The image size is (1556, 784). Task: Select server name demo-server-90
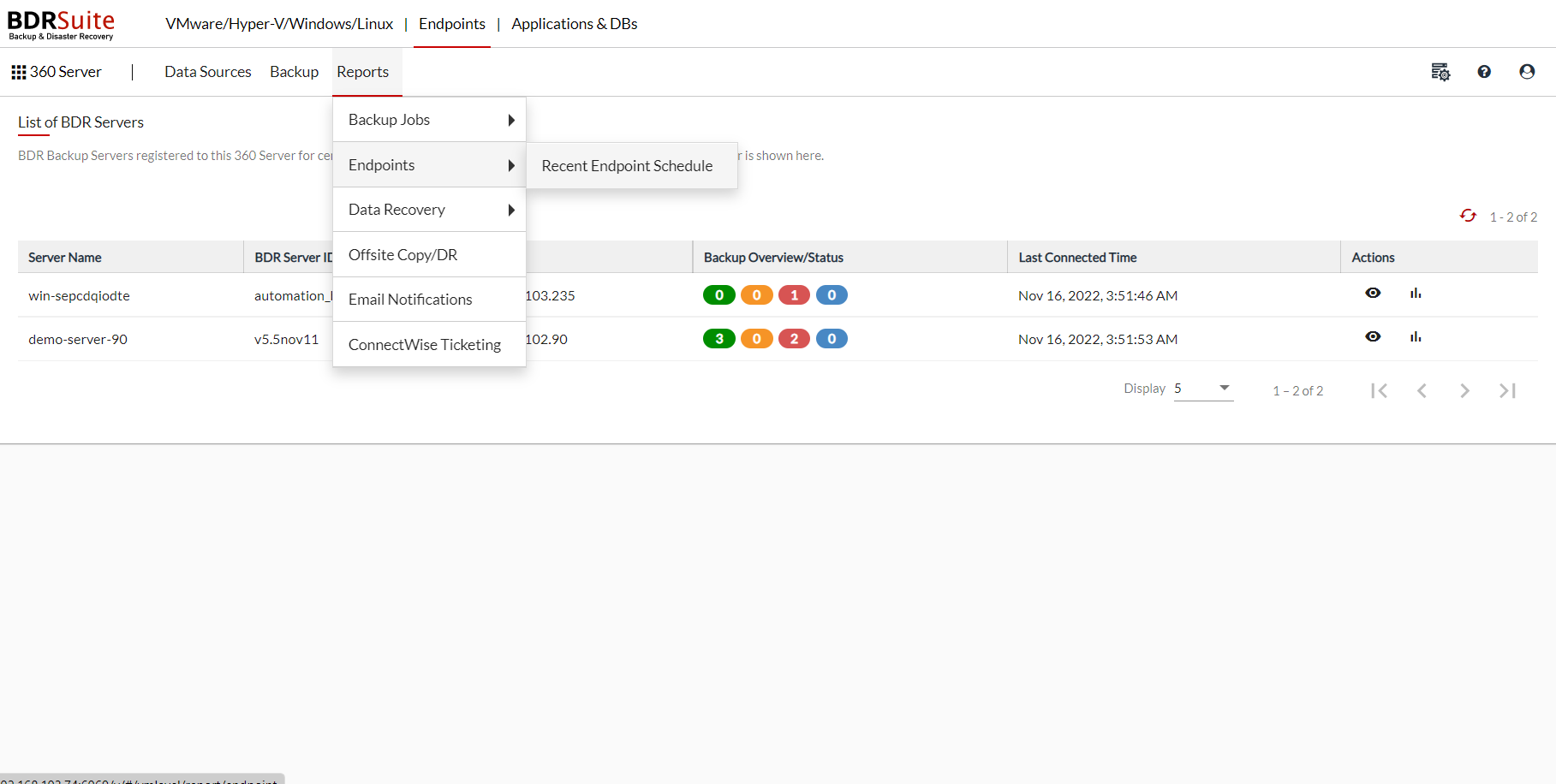(78, 340)
